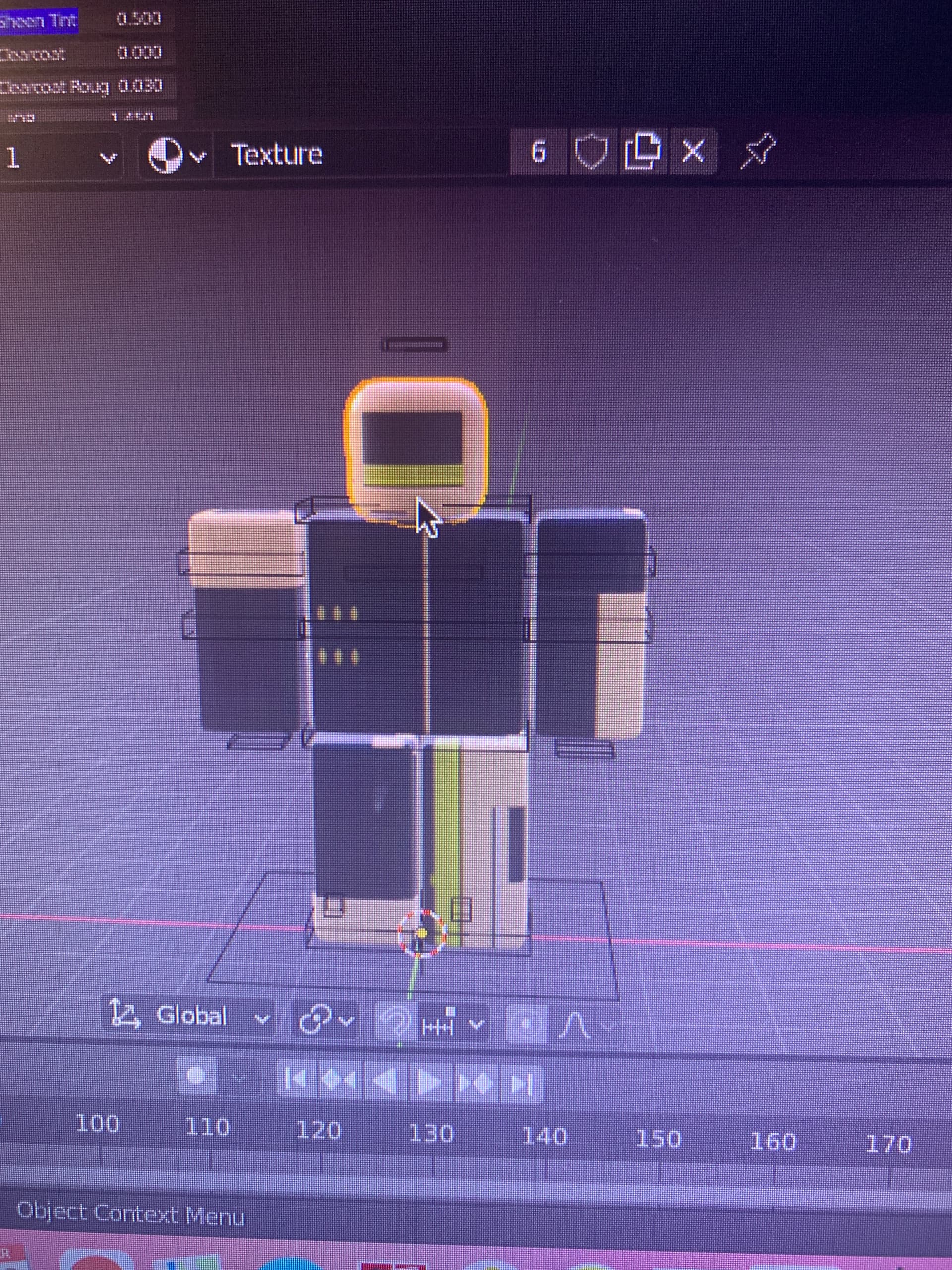The height and width of the screenshot is (1270, 952).
Task: Click the material user count 6
Action: 538,153
